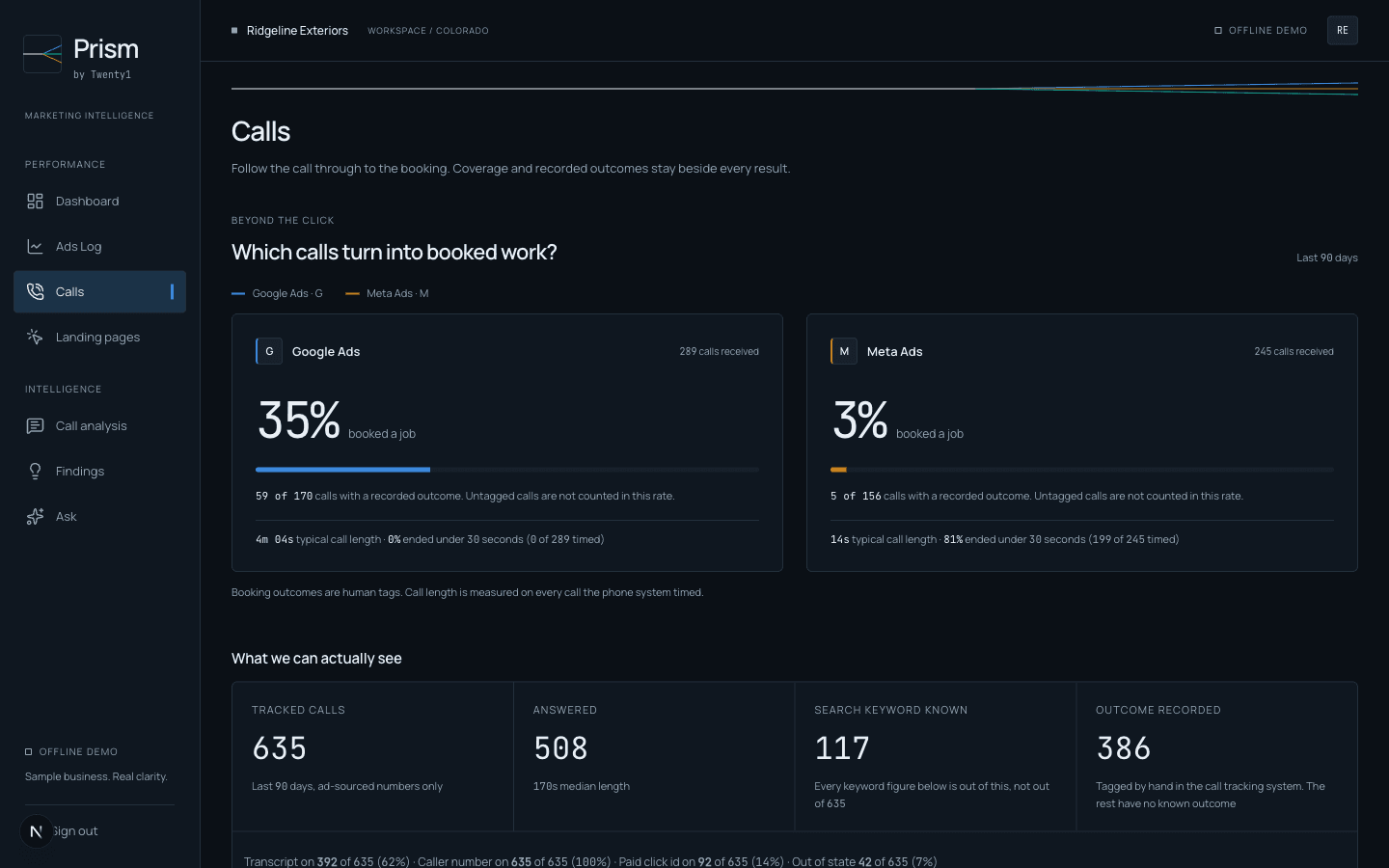Click the Findings lightbulb icon
This screenshot has height=868, width=1389.
click(x=35, y=471)
